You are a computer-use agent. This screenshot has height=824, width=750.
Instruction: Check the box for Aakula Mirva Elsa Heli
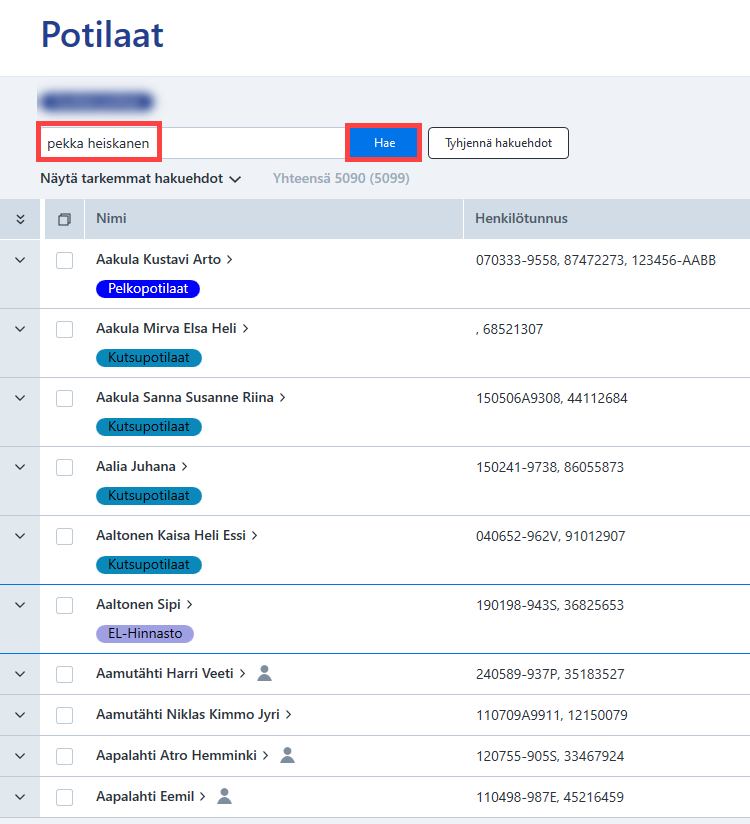(x=65, y=329)
